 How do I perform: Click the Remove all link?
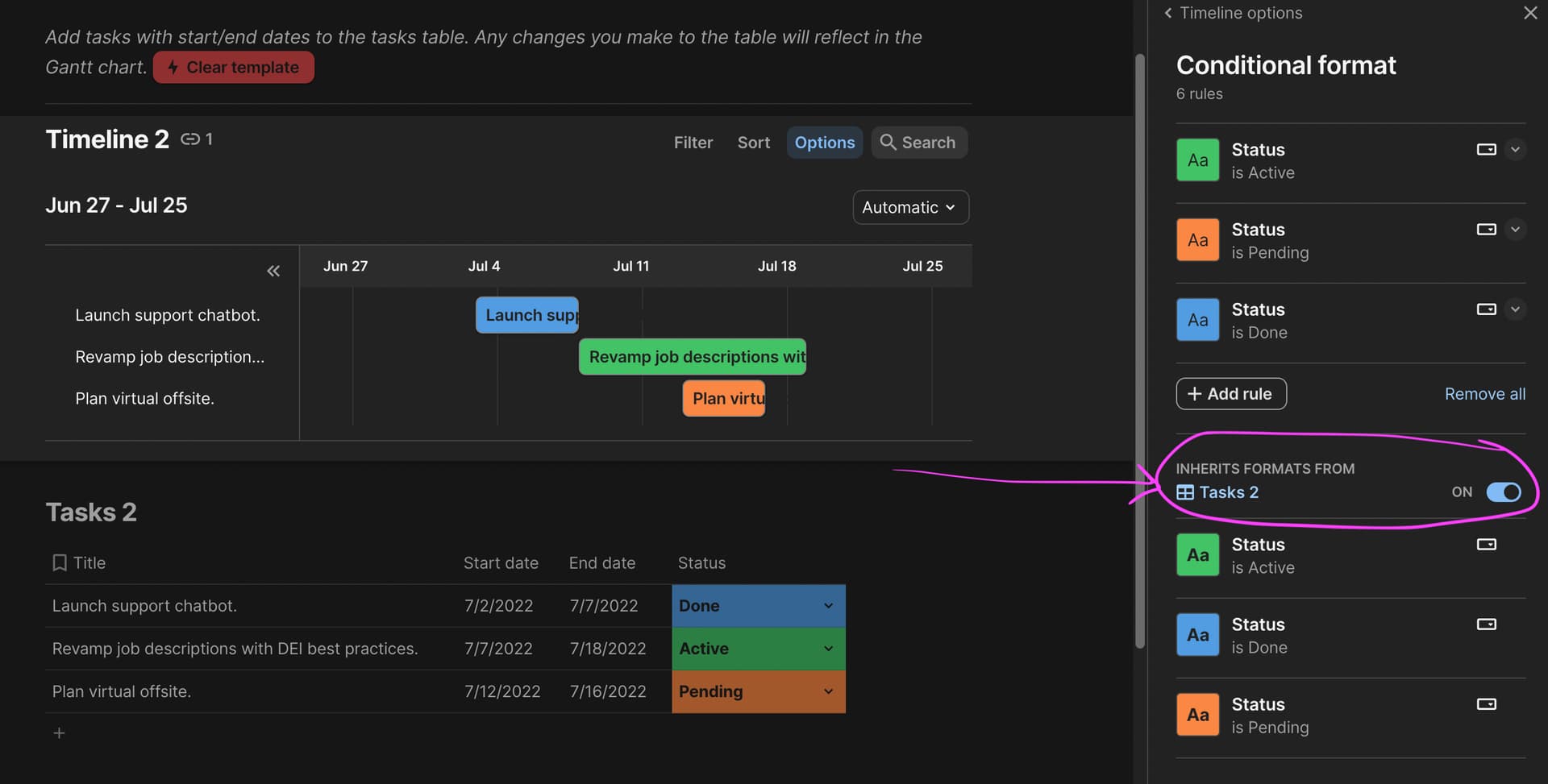(1484, 394)
